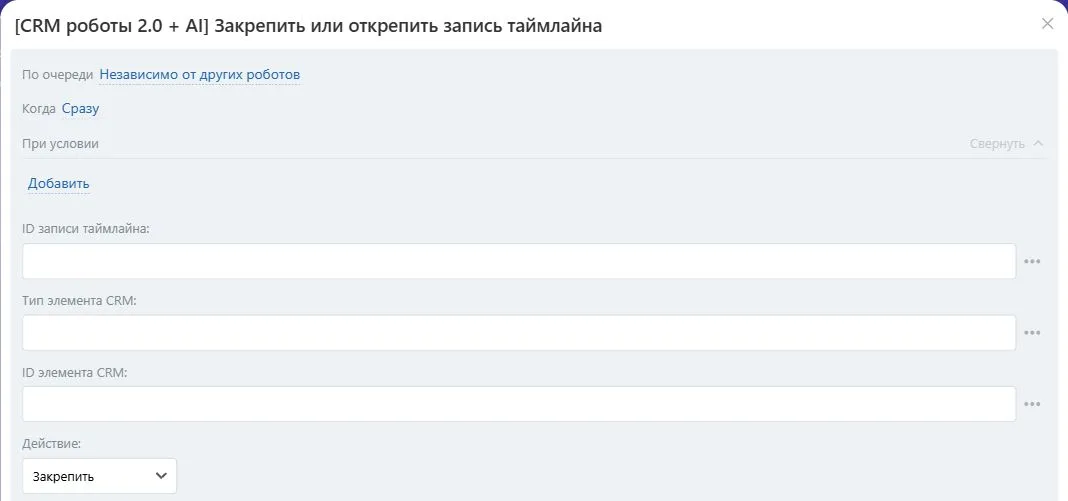This screenshot has width=1068, height=501.
Task: Open the Действие dropdown showing Закрепить
Action: tap(99, 476)
